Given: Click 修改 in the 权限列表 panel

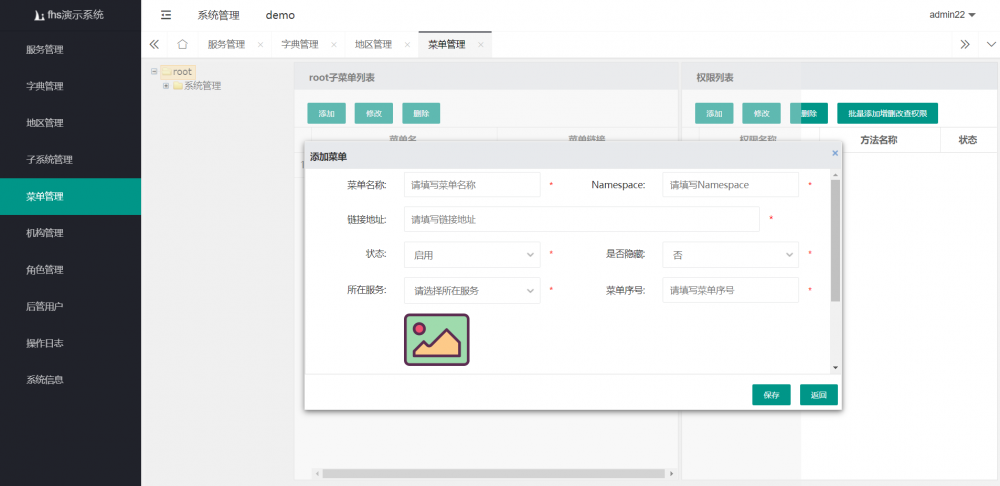Looking at the screenshot, I should pos(761,114).
